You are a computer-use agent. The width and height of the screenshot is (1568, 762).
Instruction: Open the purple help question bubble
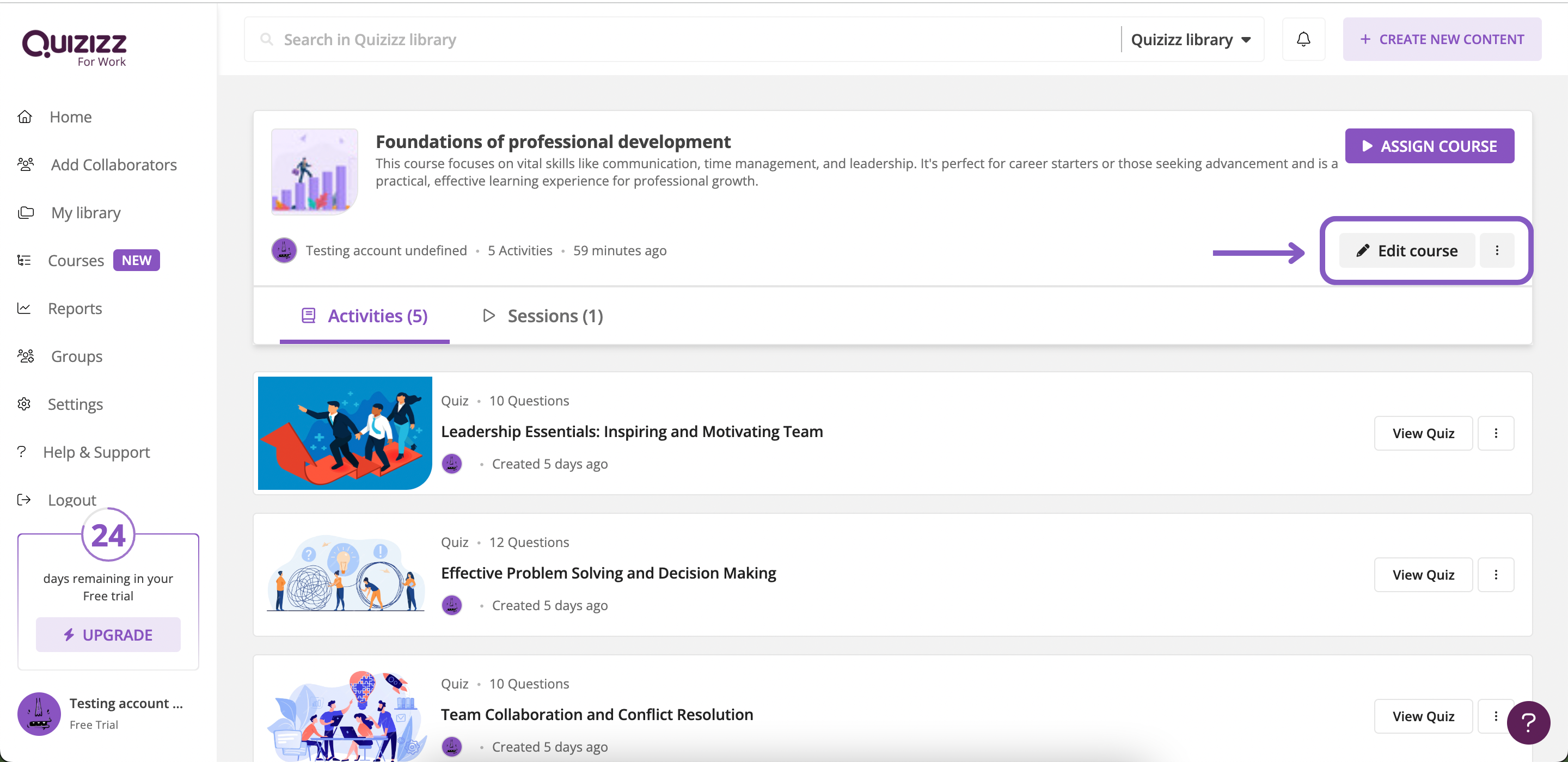pos(1528,722)
